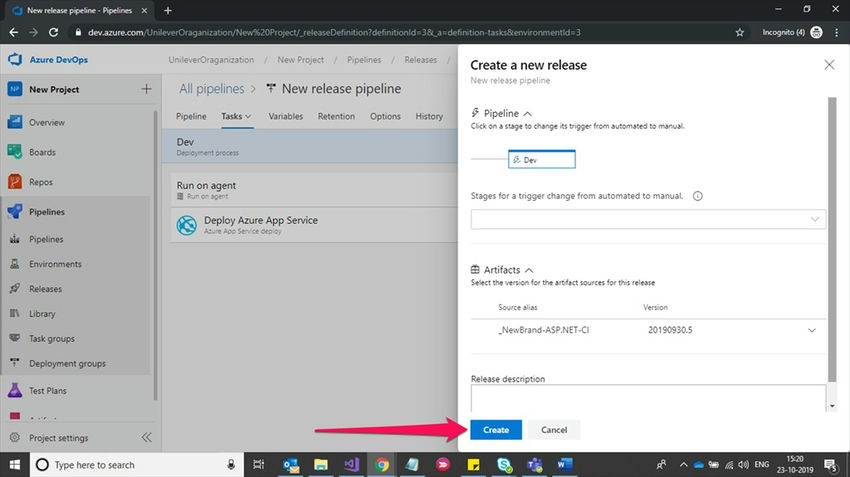Reload the browser page
850x477 pixels.
53,33
